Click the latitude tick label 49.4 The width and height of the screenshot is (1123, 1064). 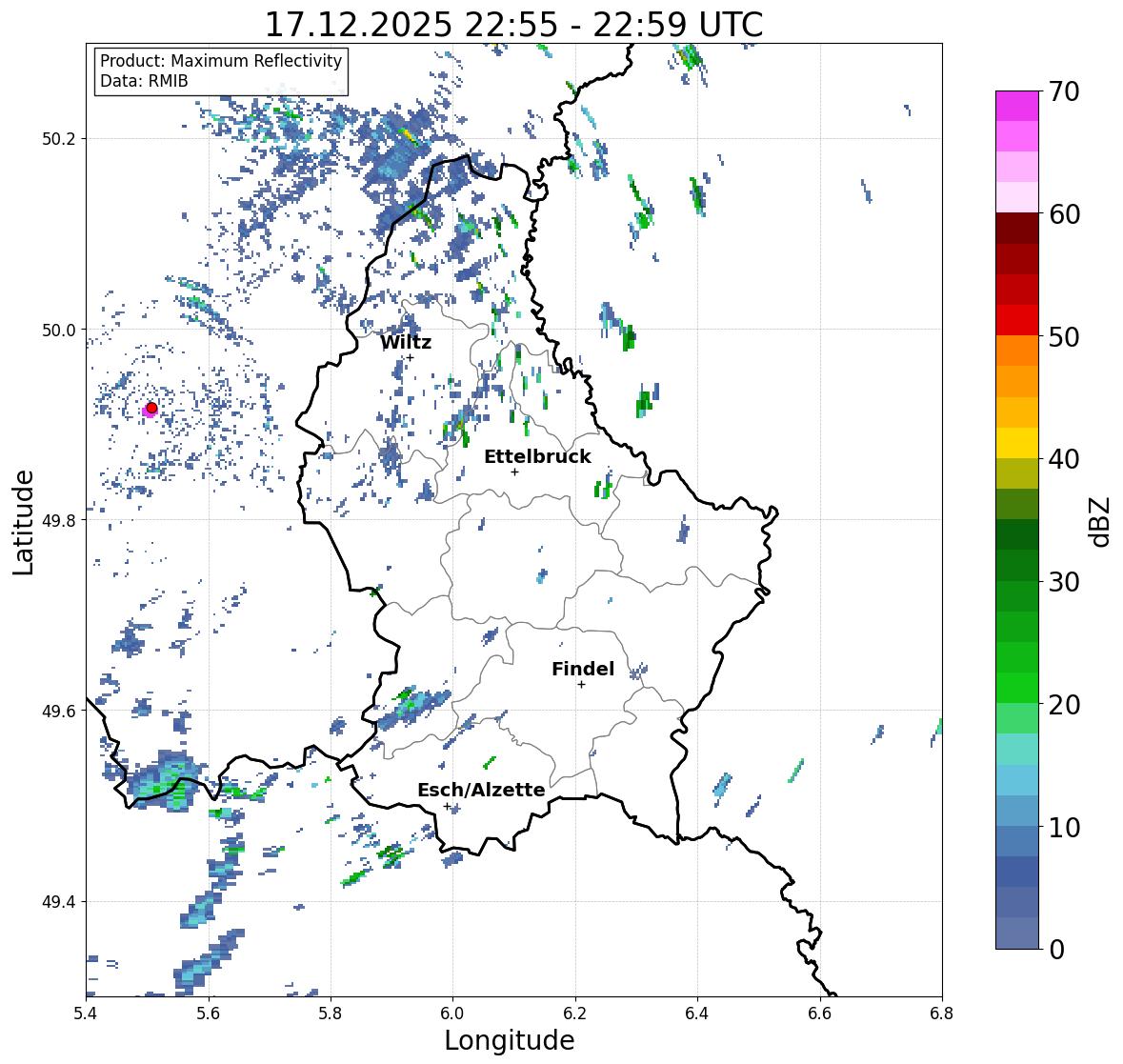click(59, 901)
